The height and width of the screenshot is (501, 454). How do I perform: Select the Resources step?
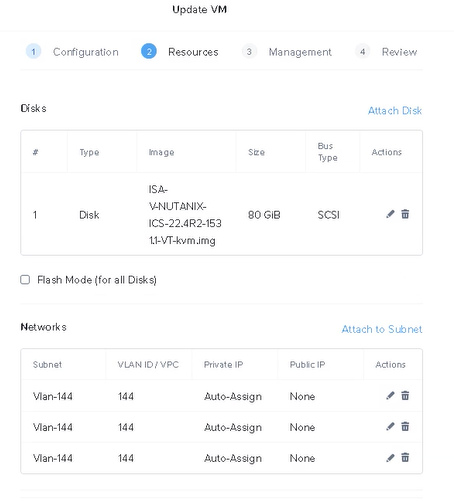point(193,52)
